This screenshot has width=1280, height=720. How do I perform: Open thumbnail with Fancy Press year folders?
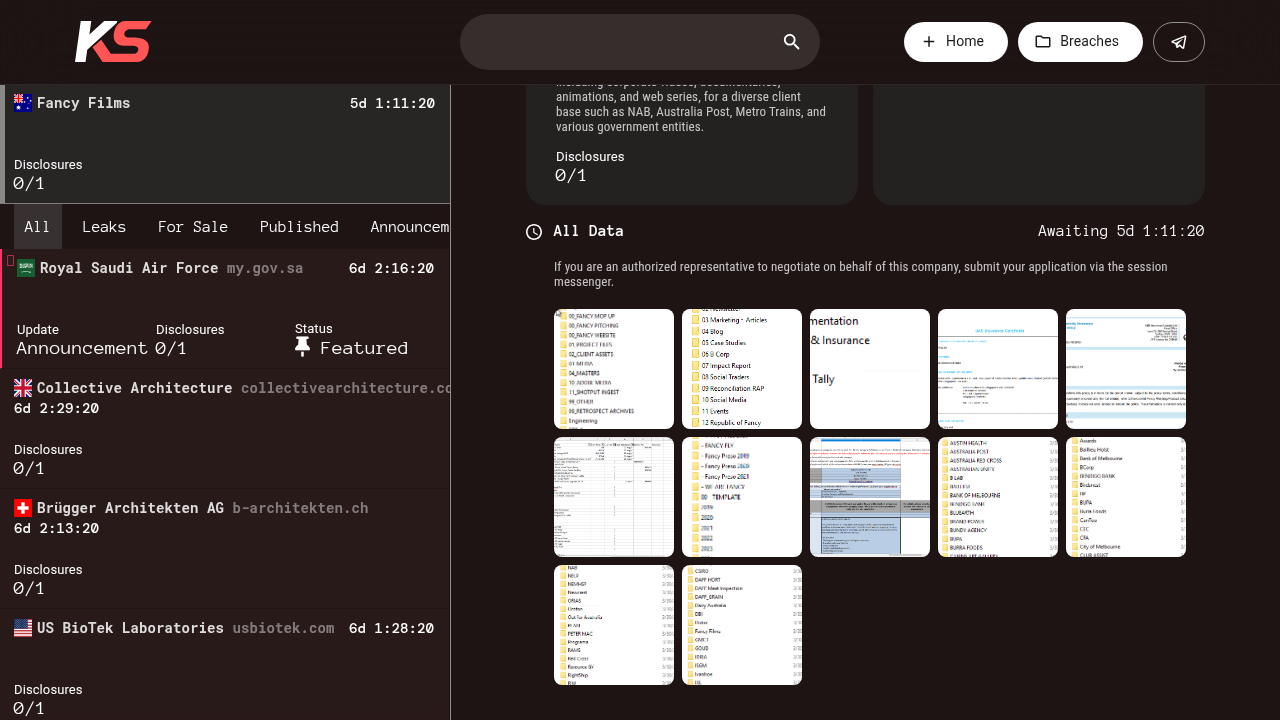(x=742, y=497)
